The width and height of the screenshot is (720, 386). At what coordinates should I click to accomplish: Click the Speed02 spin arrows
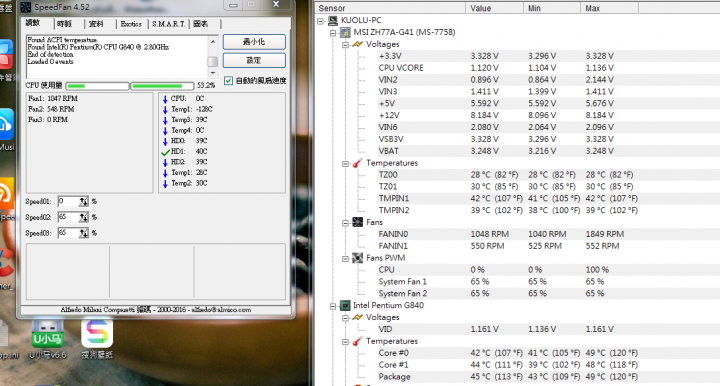[84, 218]
